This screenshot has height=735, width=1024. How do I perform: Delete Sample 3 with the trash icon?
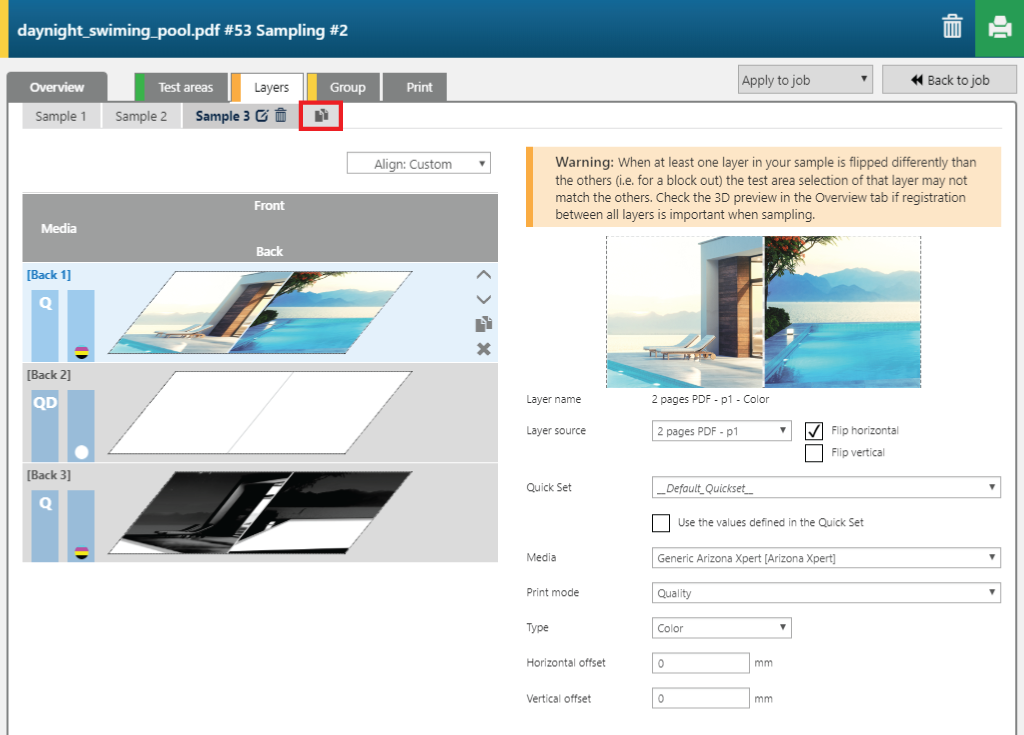coord(280,116)
